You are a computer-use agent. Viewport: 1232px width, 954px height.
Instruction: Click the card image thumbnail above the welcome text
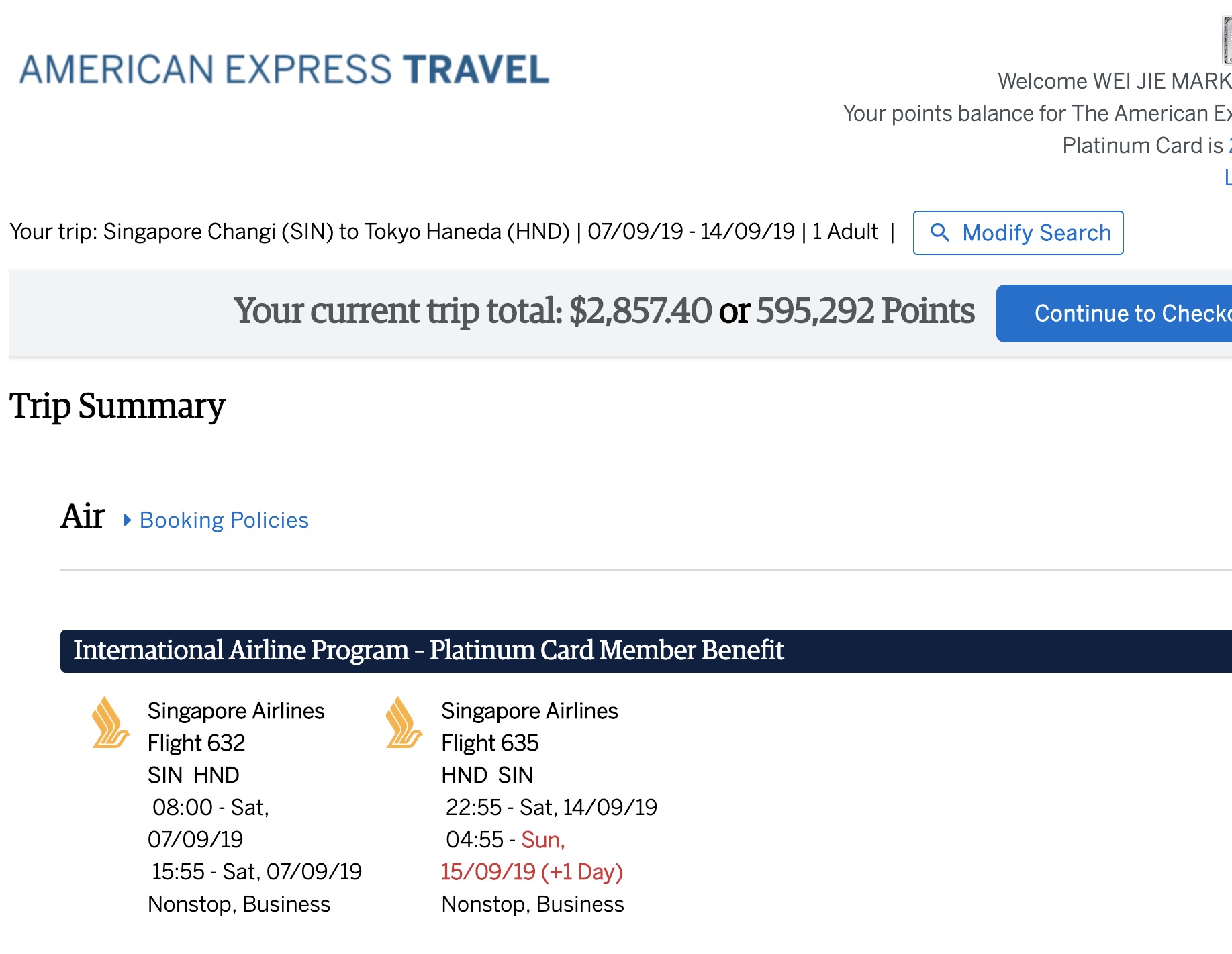1227,40
